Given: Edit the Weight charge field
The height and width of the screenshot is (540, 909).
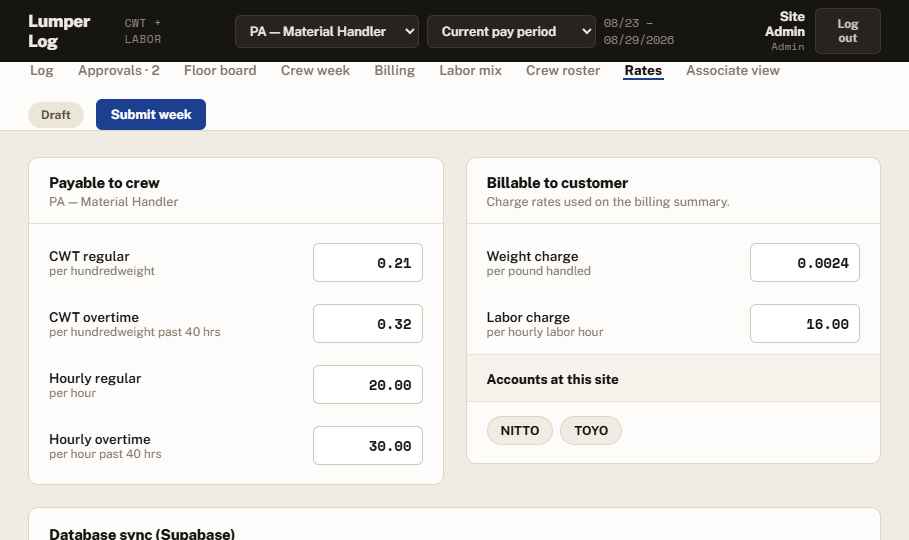Looking at the screenshot, I should coord(805,263).
